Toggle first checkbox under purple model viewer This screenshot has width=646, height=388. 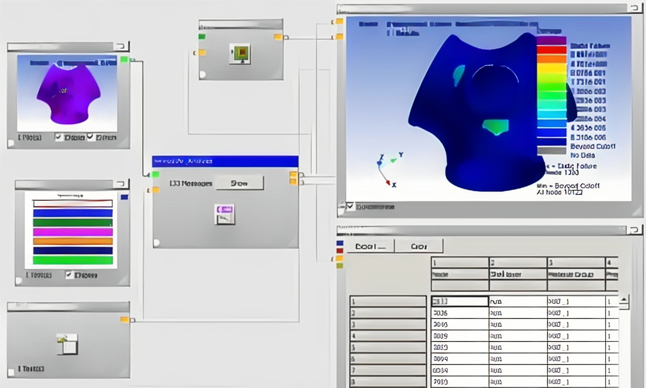(x=59, y=137)
